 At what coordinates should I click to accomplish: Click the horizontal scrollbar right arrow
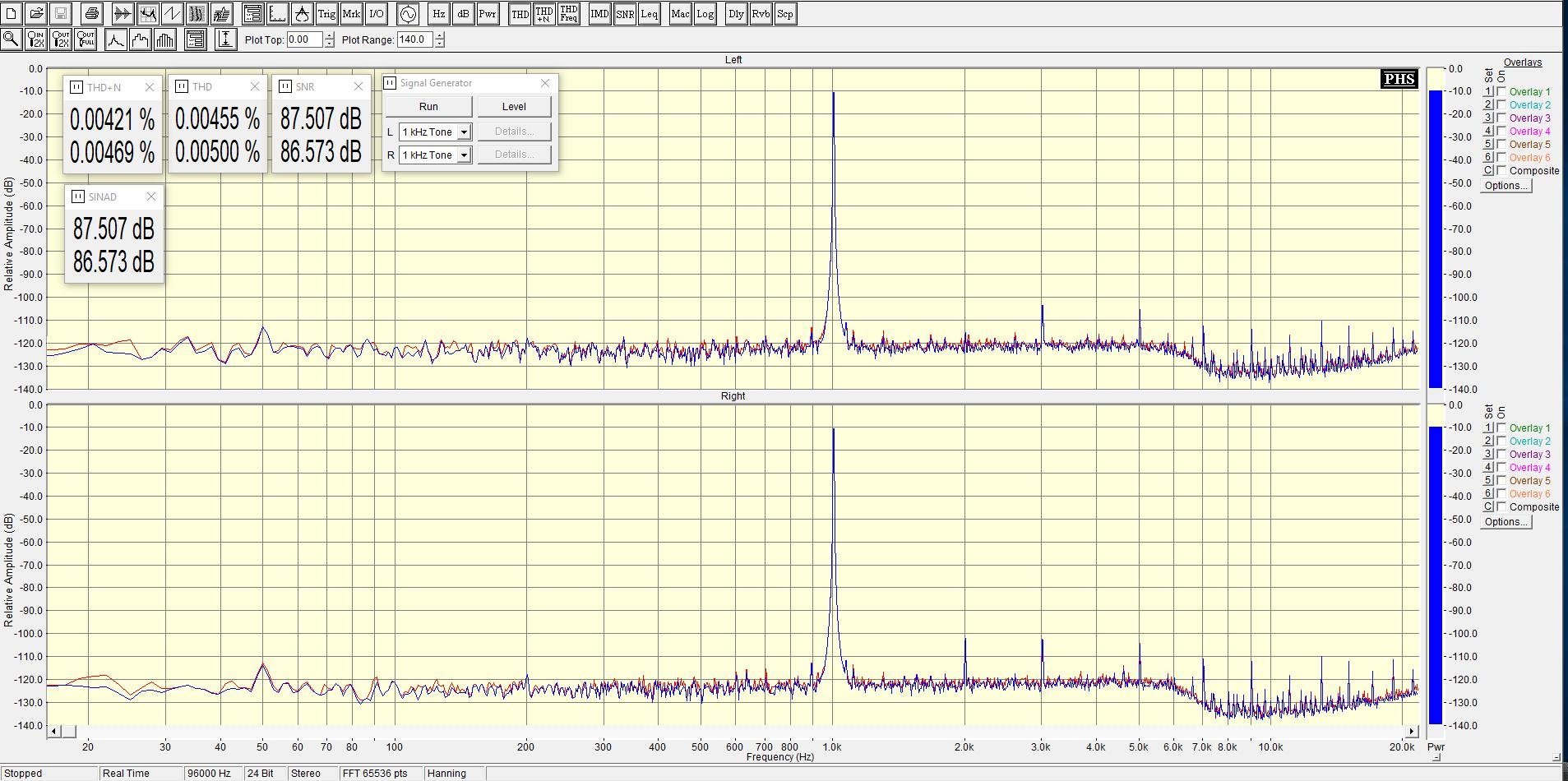click(x=1412, y=732)
